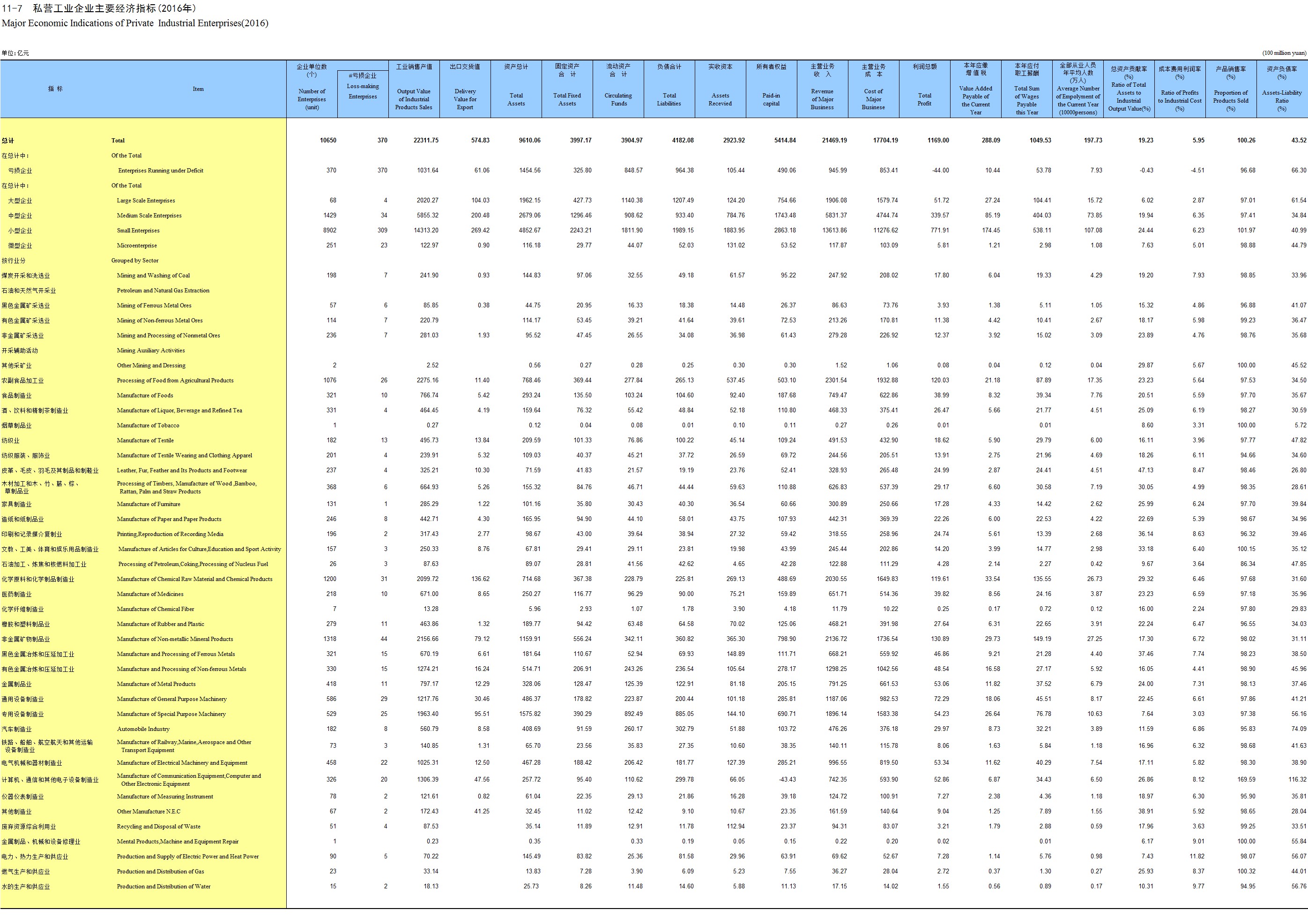
Task: Select the 'Manufacture of Chemical Fiber' row label
Action: [x=156, y=609]
